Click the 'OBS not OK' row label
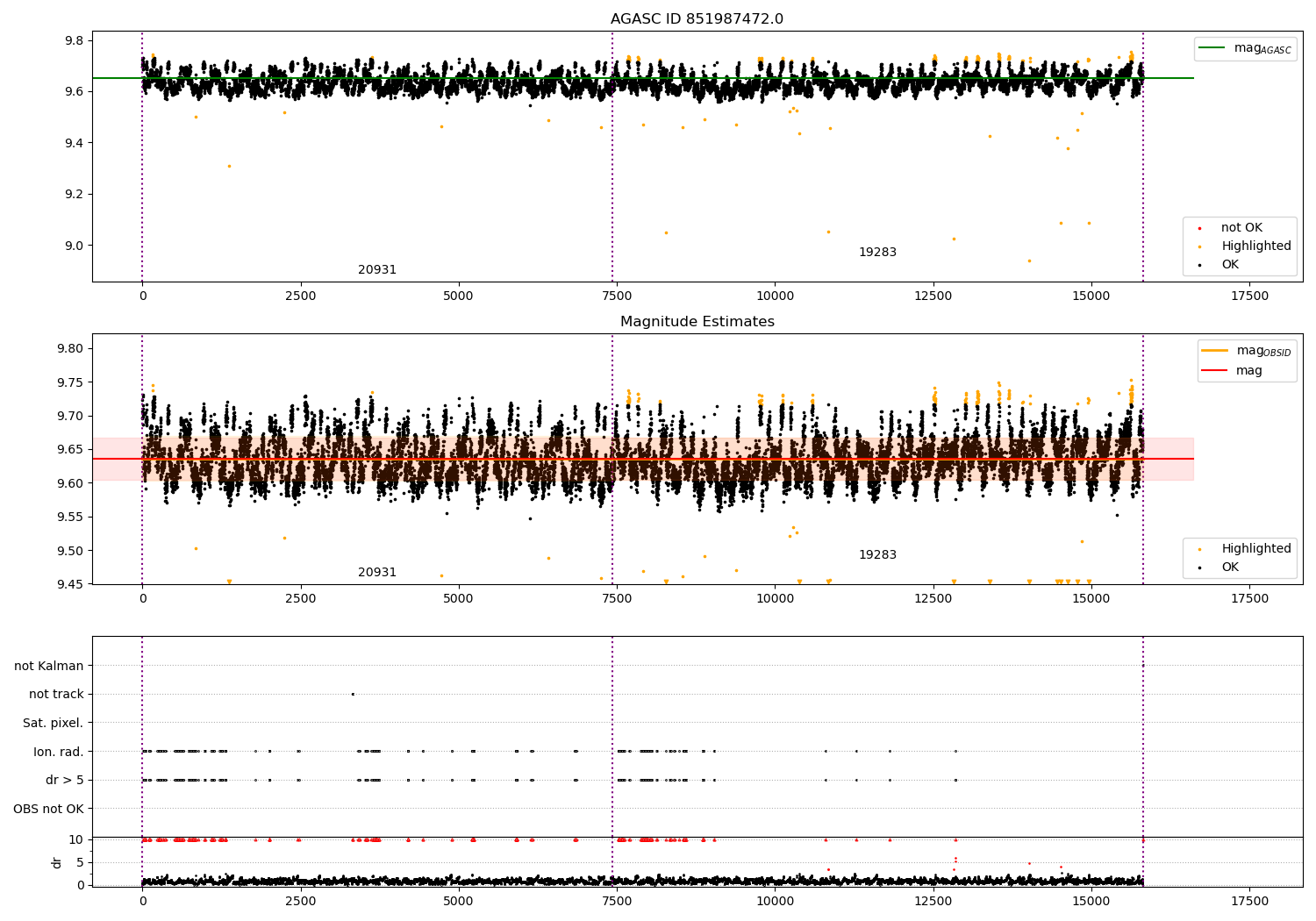The width and height of the screenshot is (1316, 921). click(48, 809)
